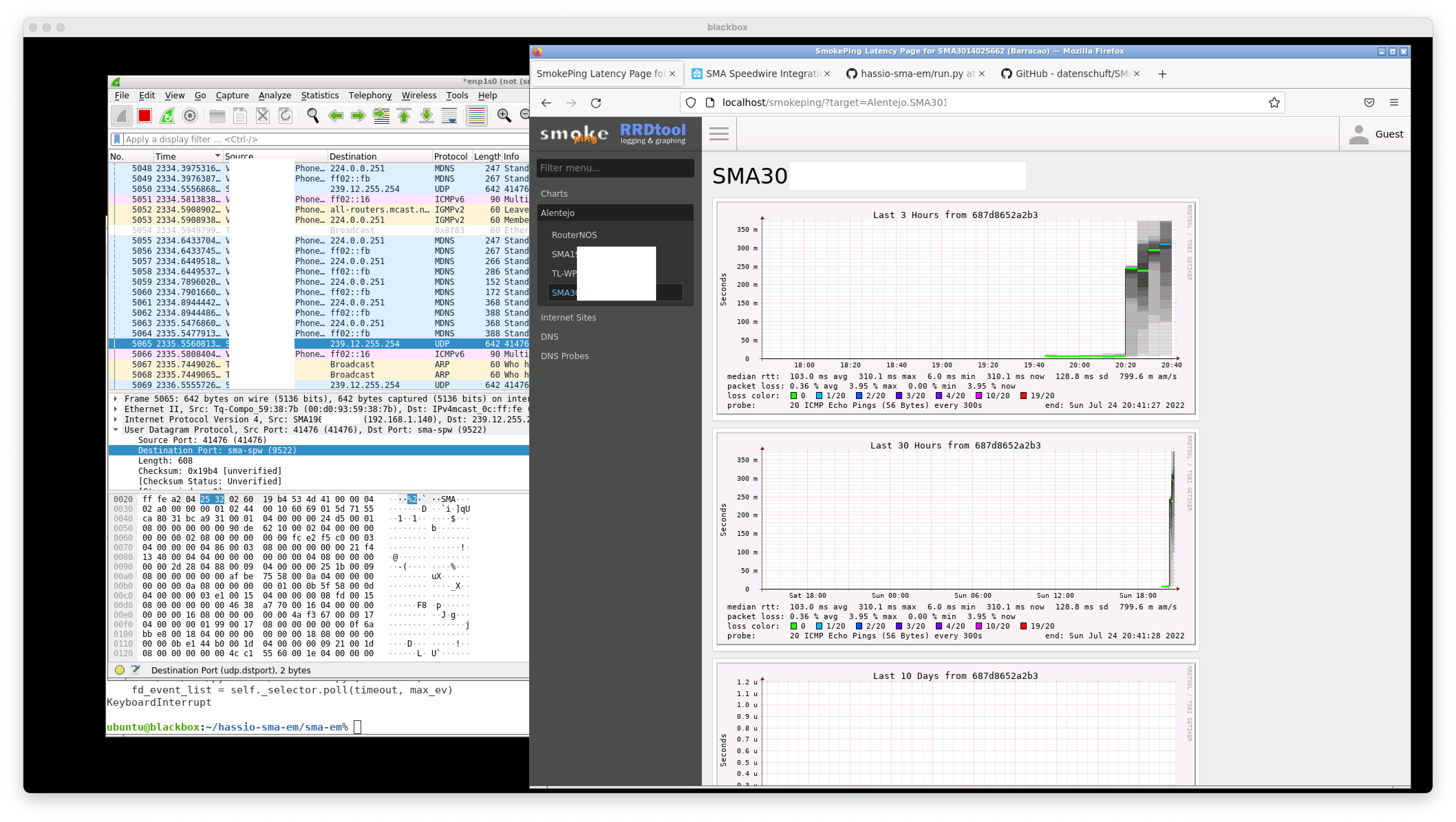Open the Firefox application hamburger menu
Screen dimensions: 1456x822
pos(1394,102)
